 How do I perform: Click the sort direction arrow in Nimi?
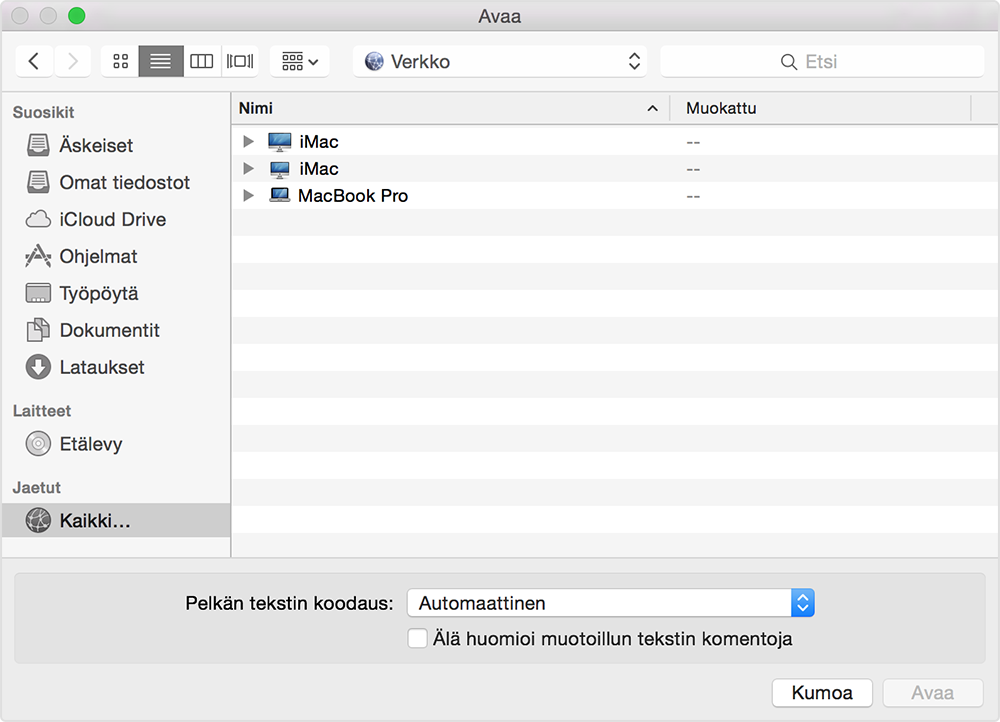[652, 108]
